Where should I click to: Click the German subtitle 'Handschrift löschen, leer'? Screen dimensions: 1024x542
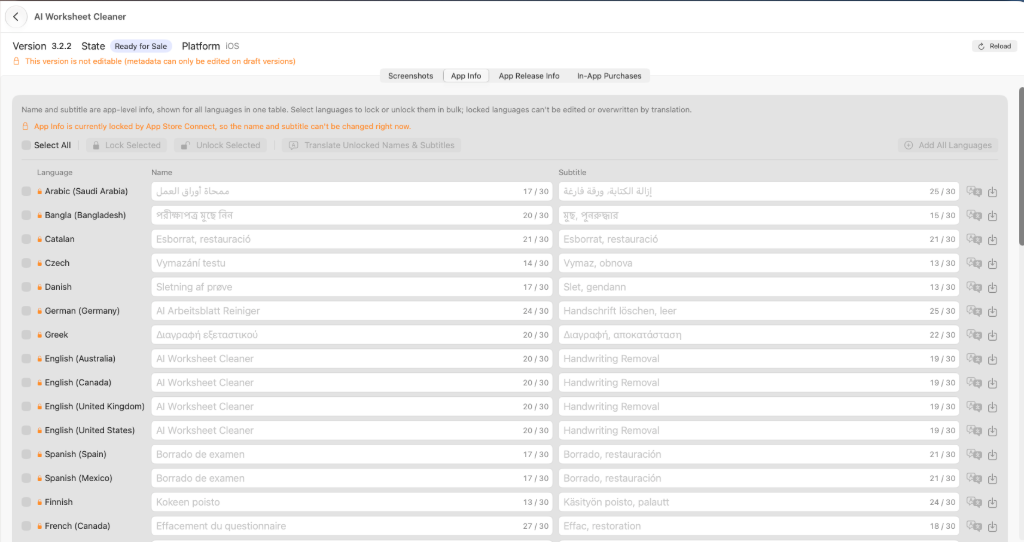click(759, 311)
